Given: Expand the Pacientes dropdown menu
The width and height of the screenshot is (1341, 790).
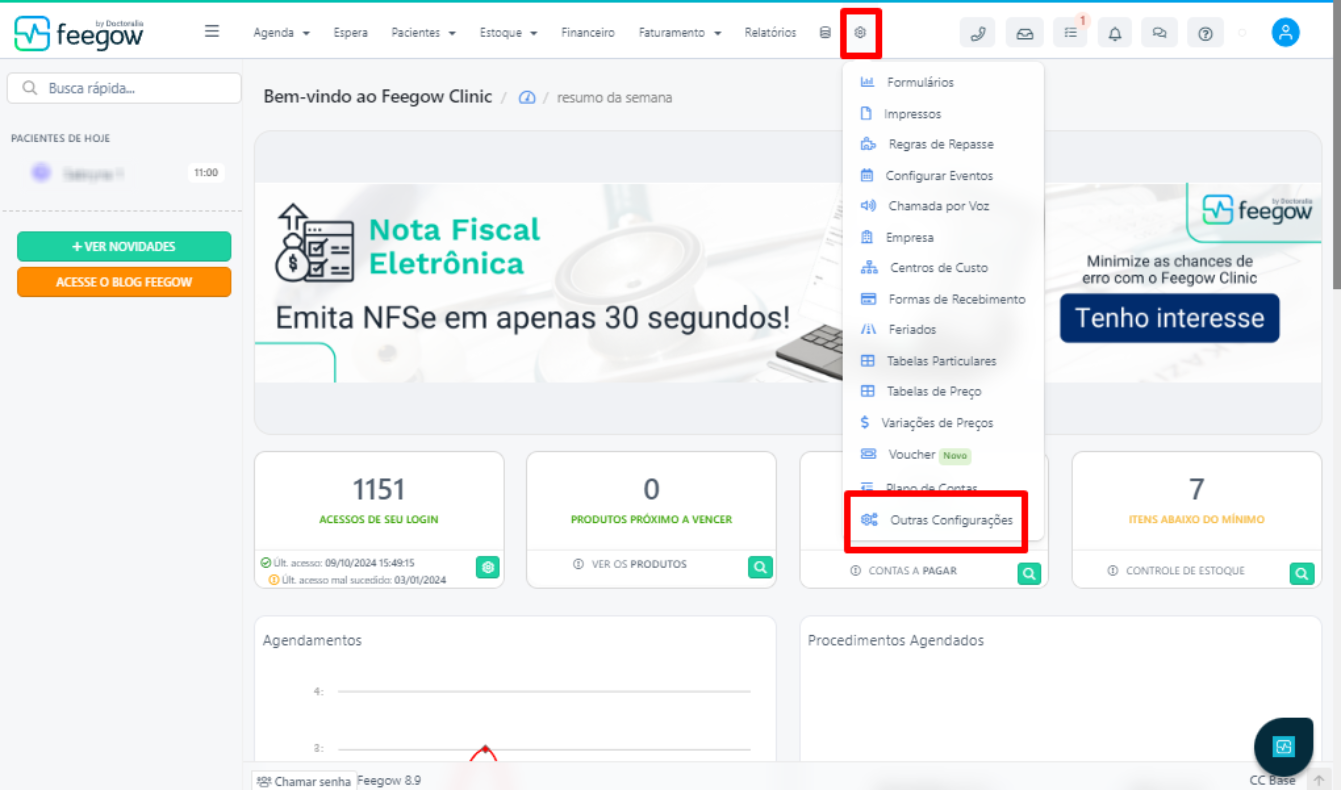Looking at the screenshot, I should pos(423,33).
